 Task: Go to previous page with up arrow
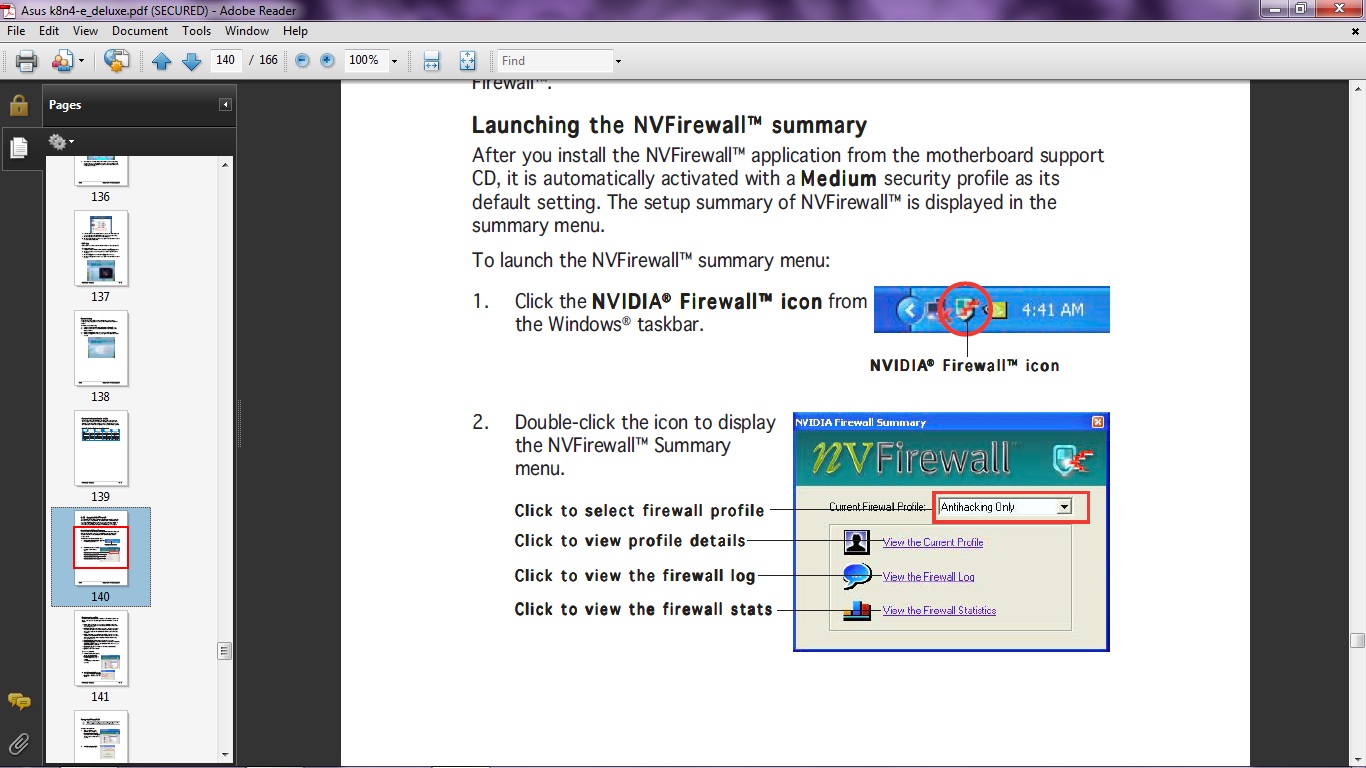coord(162,61)
